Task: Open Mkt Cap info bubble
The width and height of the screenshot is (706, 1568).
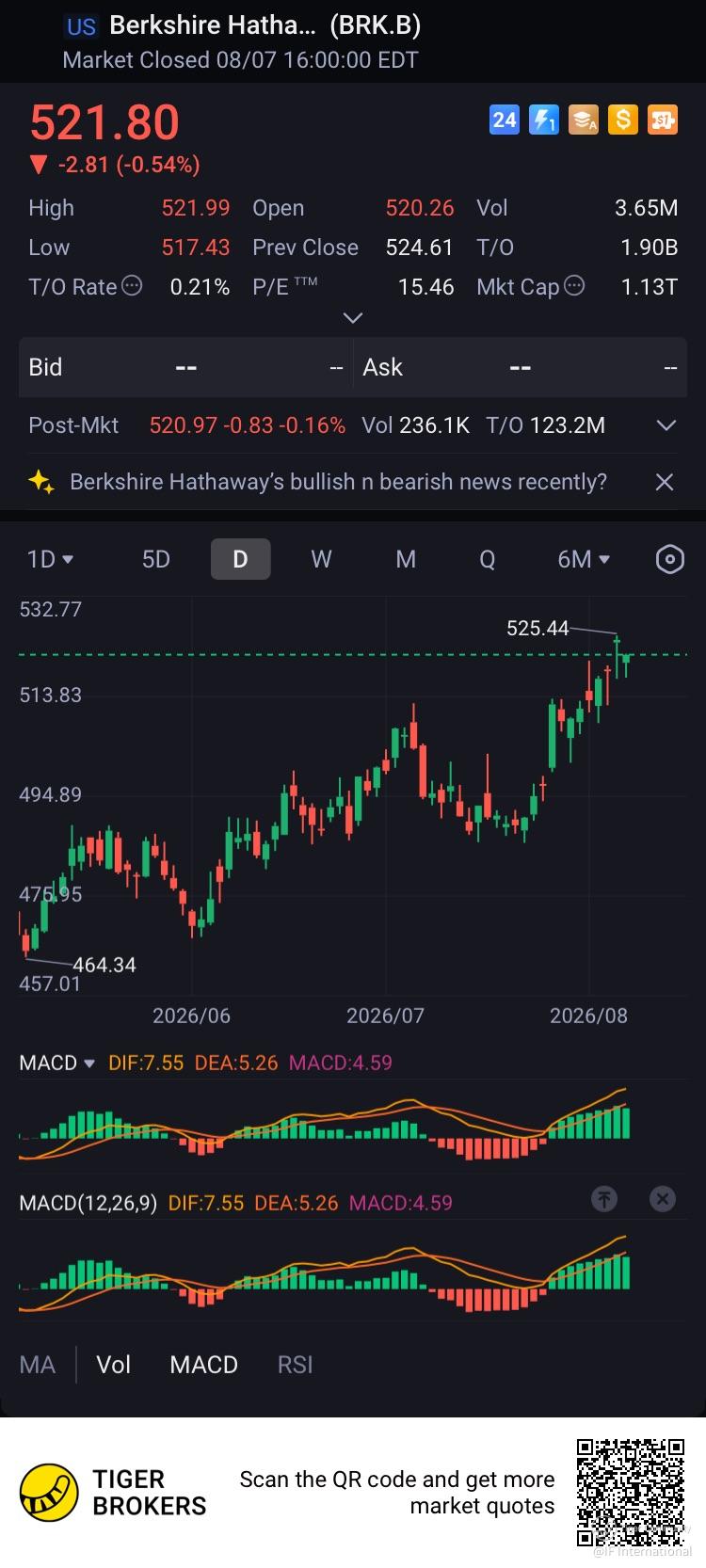Action: [573, 286]
